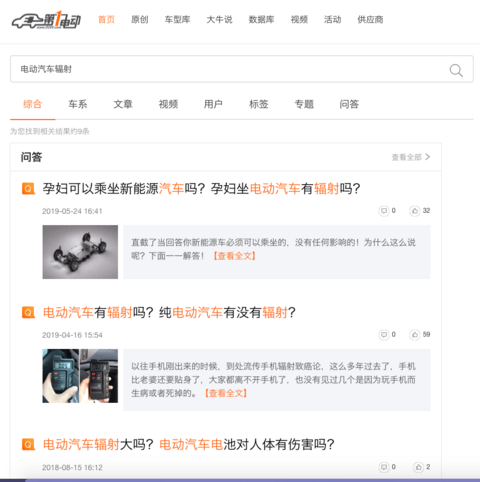This screenshot has height=482, width=480.
Task: Open 数据库 in the top navigation
Action: tap(261, 20)
